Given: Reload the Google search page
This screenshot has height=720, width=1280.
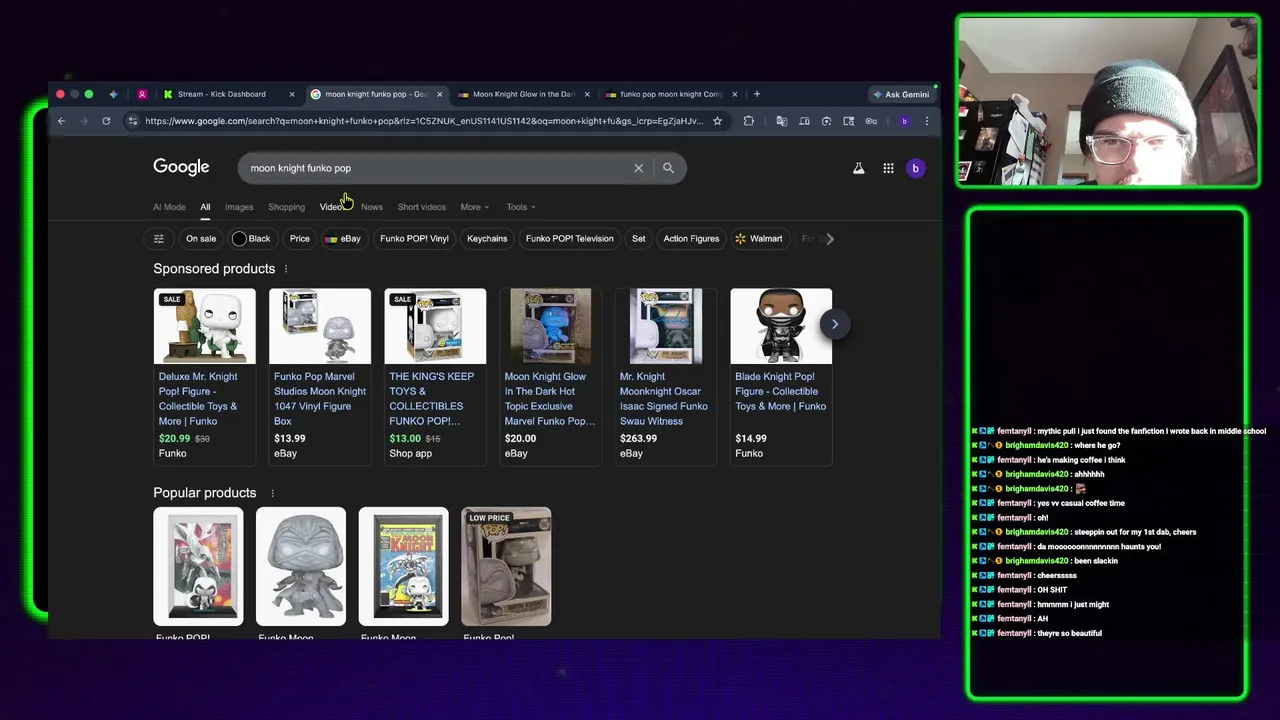Looking at the screenshot, I should pyautogui.click(x=106, y=121).
